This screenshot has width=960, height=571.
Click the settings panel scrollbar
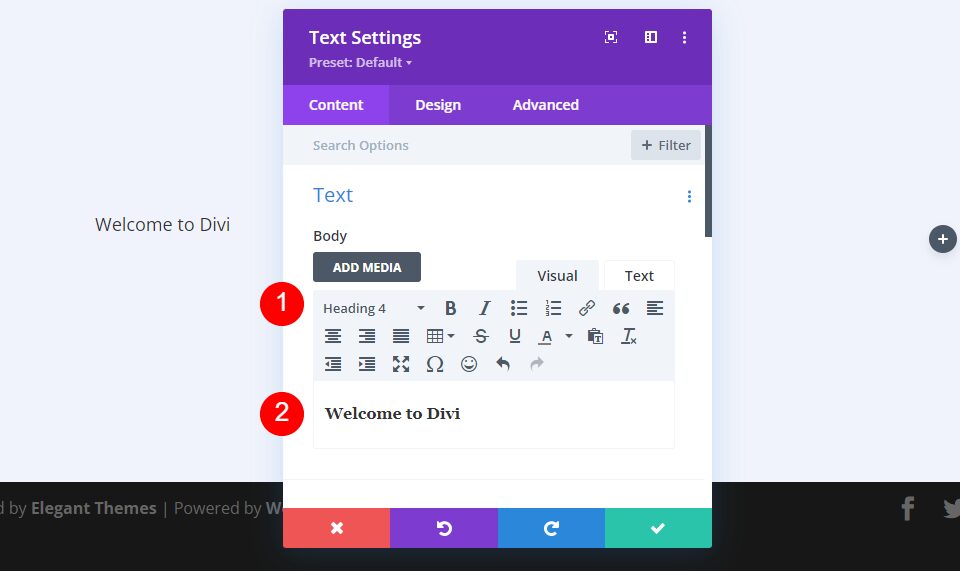[708, 181]
